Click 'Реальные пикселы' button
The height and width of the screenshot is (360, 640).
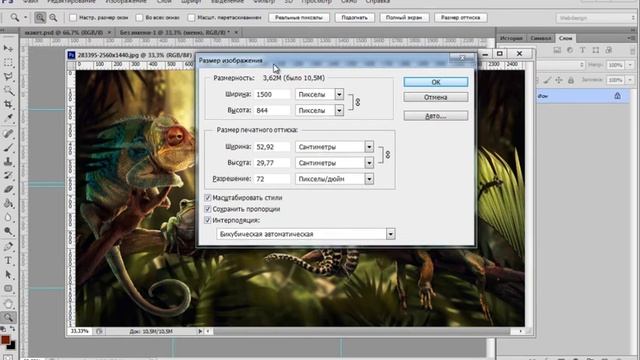coord(299,18)
